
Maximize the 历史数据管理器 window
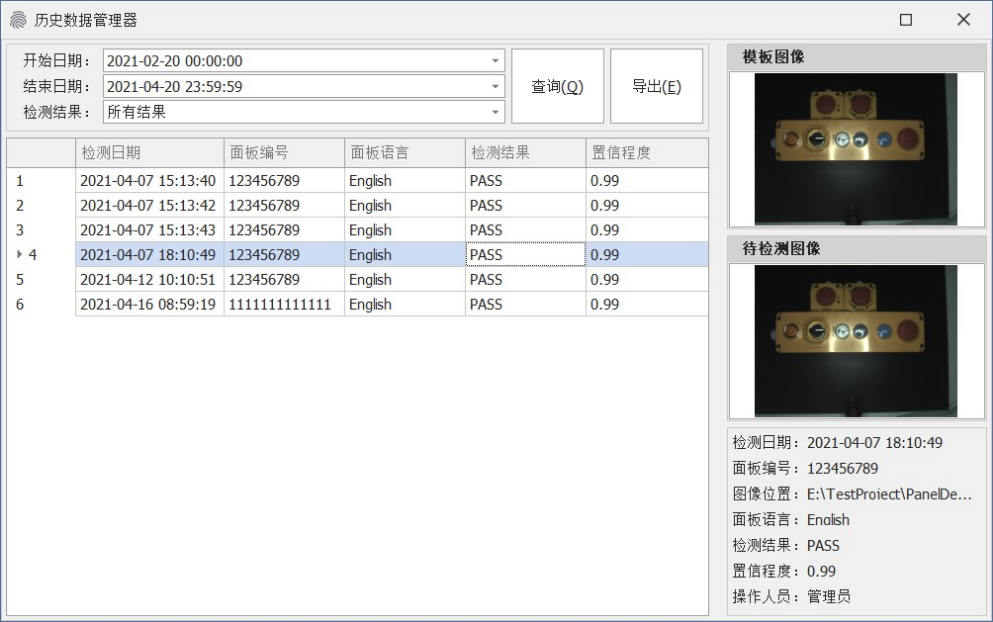tap(906, 20)
